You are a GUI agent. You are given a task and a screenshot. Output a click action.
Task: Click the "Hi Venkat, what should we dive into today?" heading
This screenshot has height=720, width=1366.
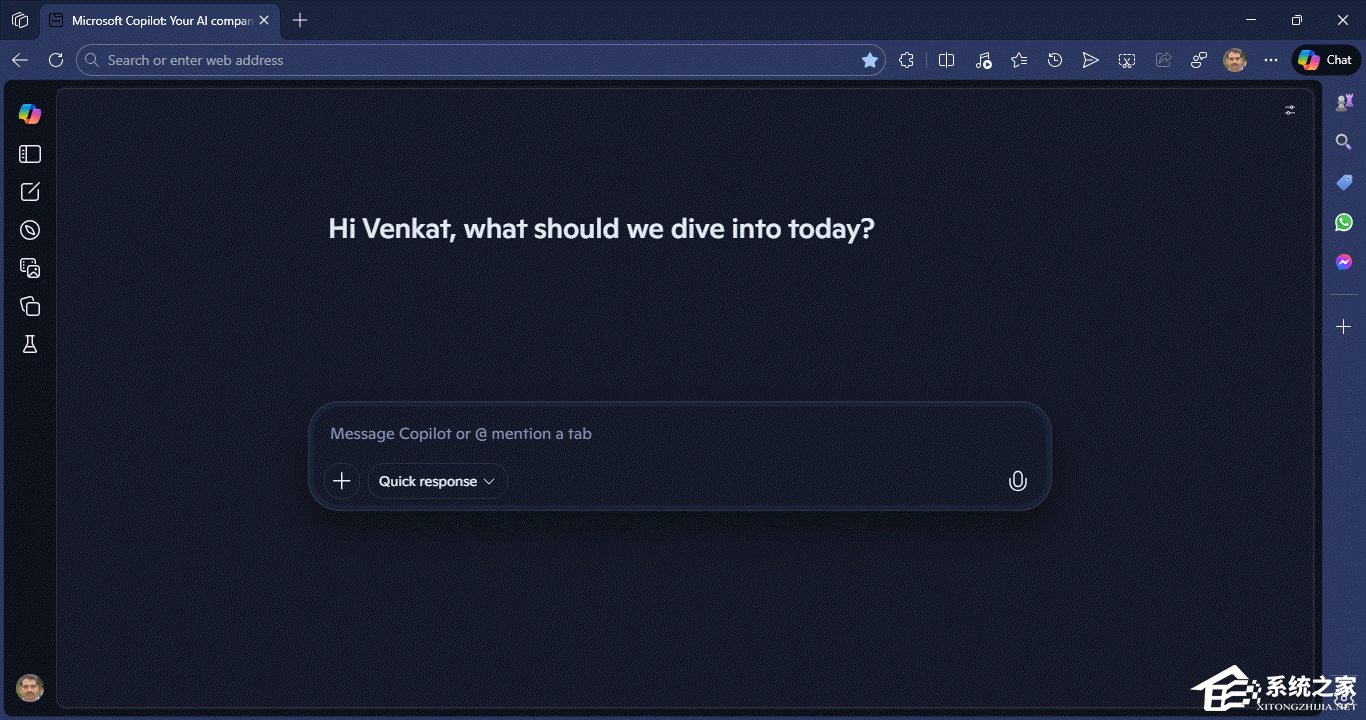pos(601,229)
